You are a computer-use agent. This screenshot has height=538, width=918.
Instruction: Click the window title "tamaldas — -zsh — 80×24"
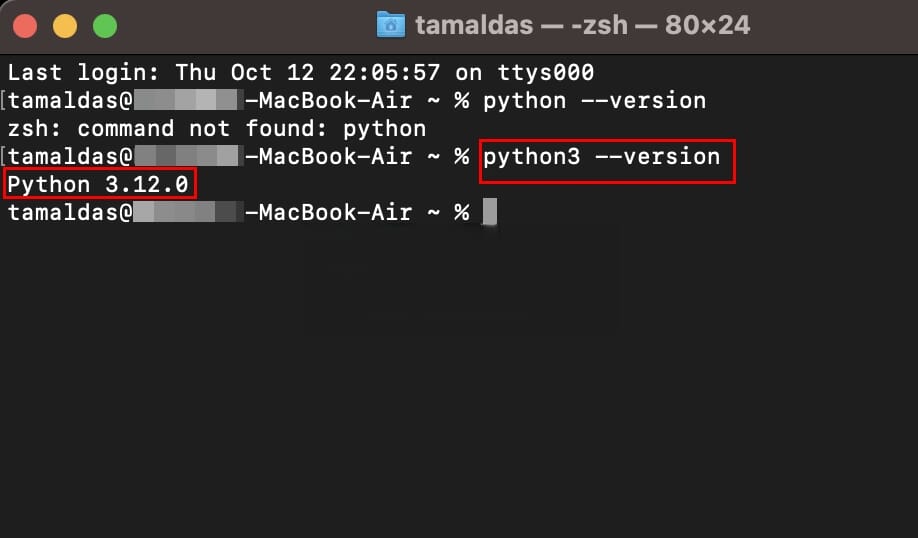(x=582, y=25)
